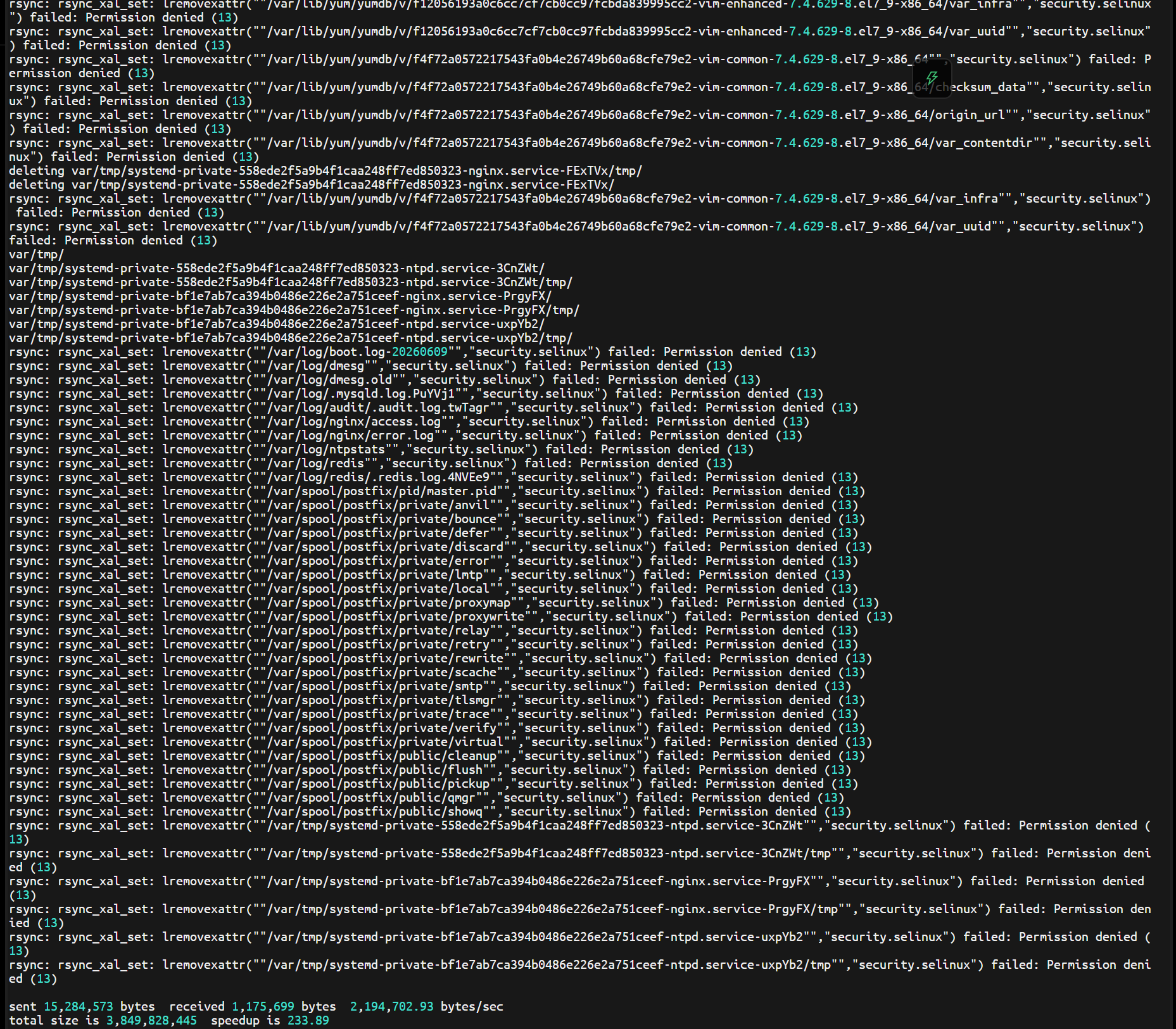Image resolution: width=1176 pixels, height=1029 pixels.
Task: Click line 'var/tmp/...ntpd.service-3CnZWt/' without tmp suffix
Action: tap(277, 268)
